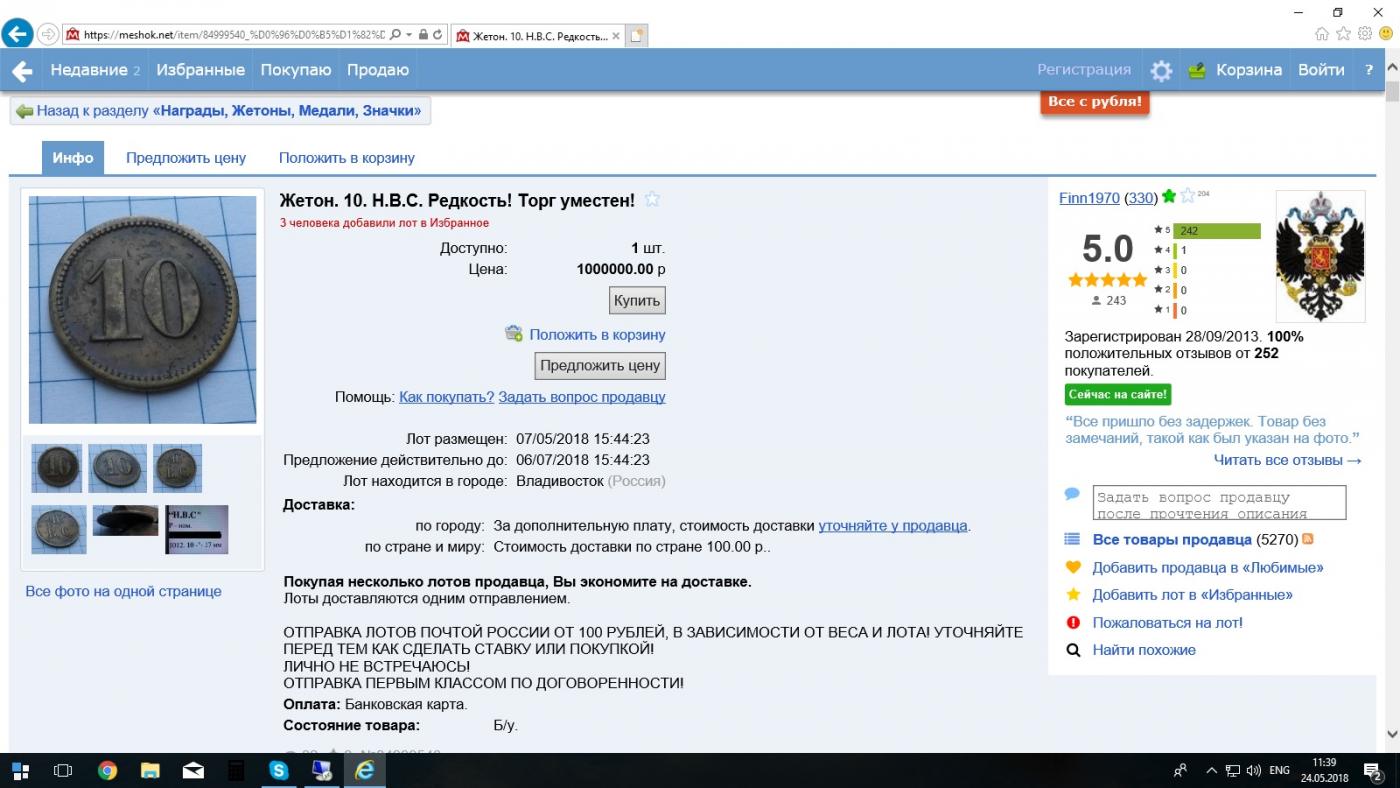Image resolution: width=1400 pixels, height=788 pixels.
Task: Click the browser Forward arrow button
Action: 47,34
